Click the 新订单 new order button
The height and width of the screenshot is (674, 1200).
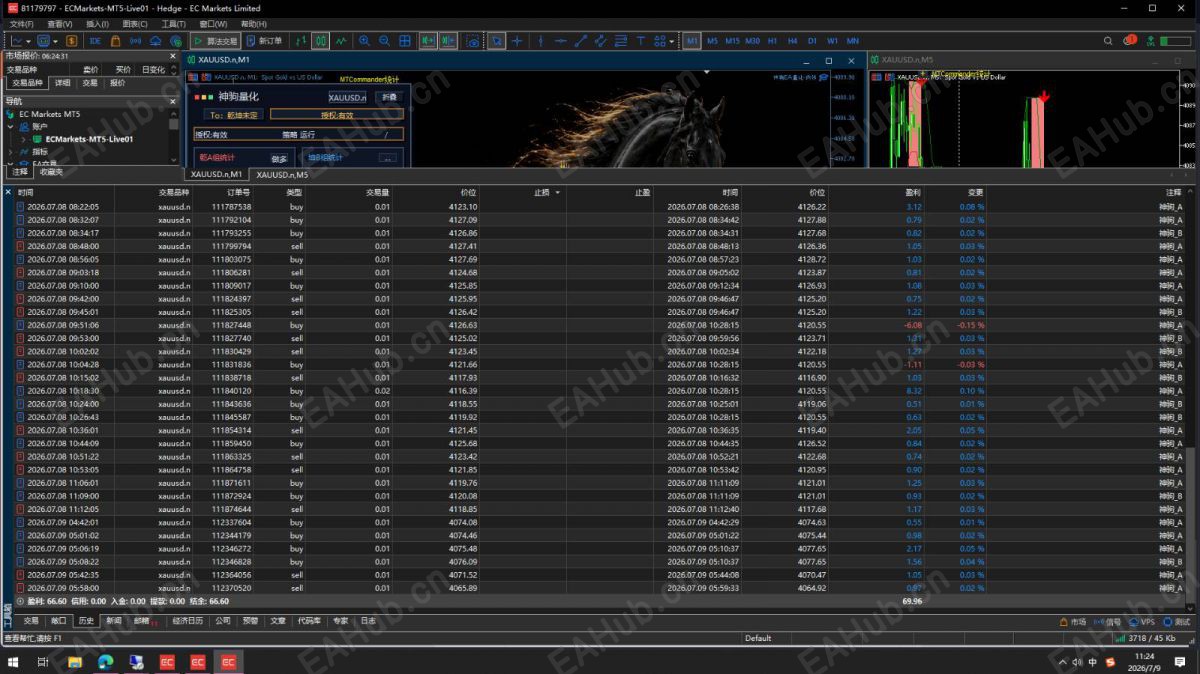coord(264,41)
